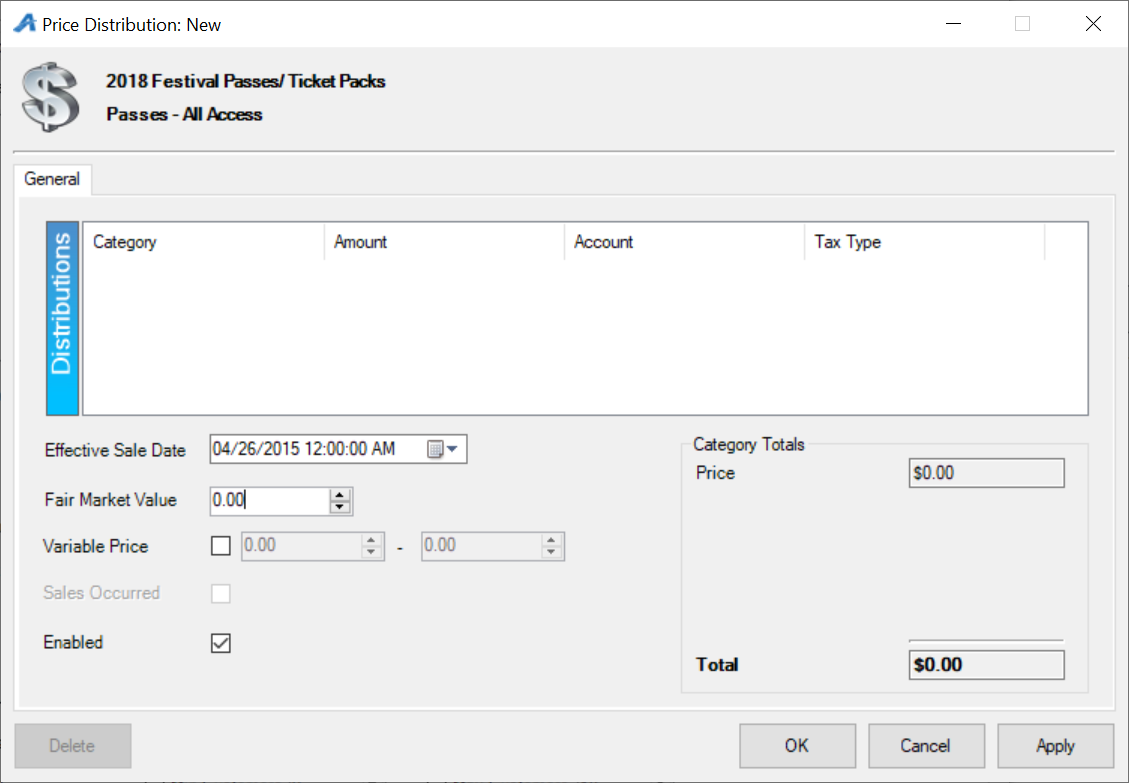The width and height of the screenshot is (1129, 783).
Task: Click the 'Category Totals' group title
Action: pos(749,444)
